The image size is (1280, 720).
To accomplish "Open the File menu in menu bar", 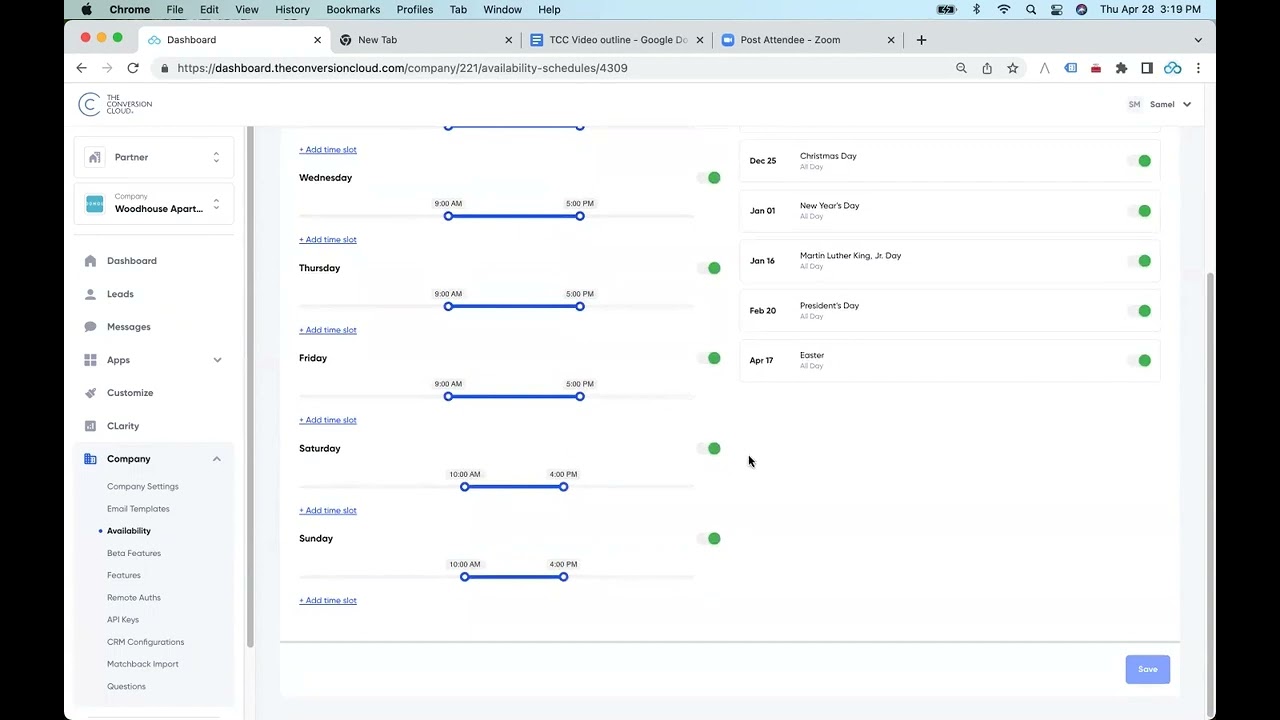I will tap(175, 9).
